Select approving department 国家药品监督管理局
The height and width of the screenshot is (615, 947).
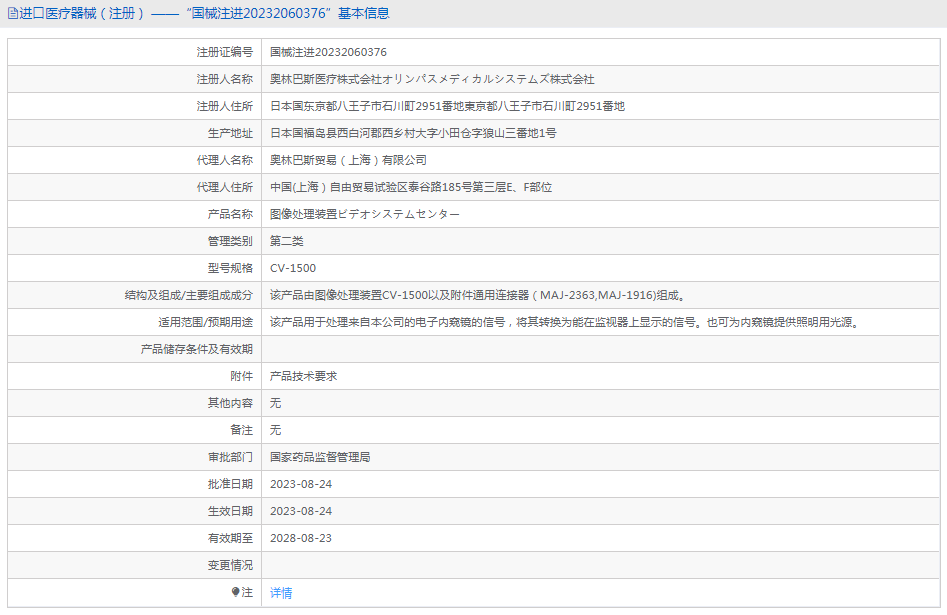coord(320,457)
